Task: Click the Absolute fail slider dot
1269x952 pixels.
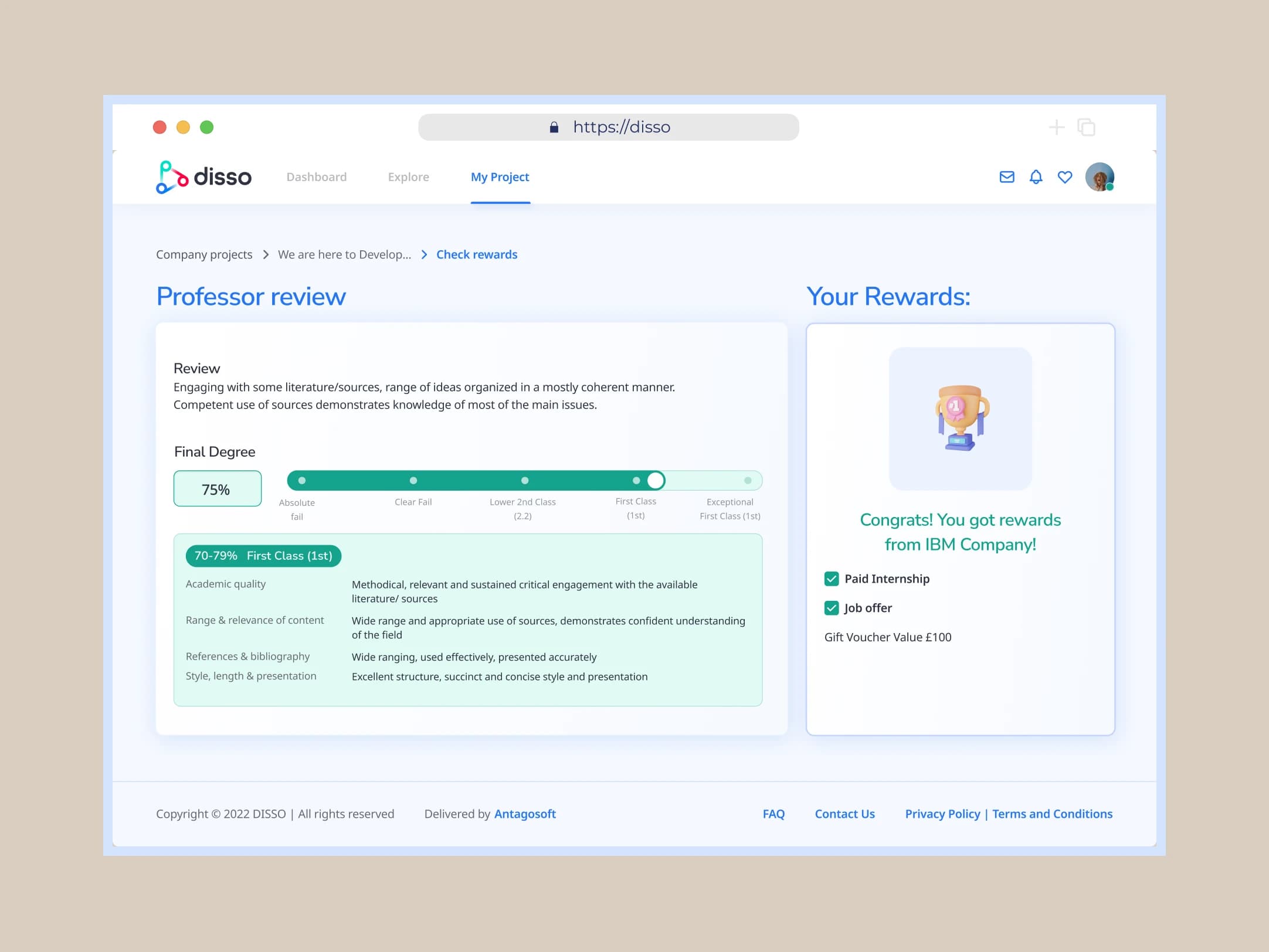Action: point(302,481)
